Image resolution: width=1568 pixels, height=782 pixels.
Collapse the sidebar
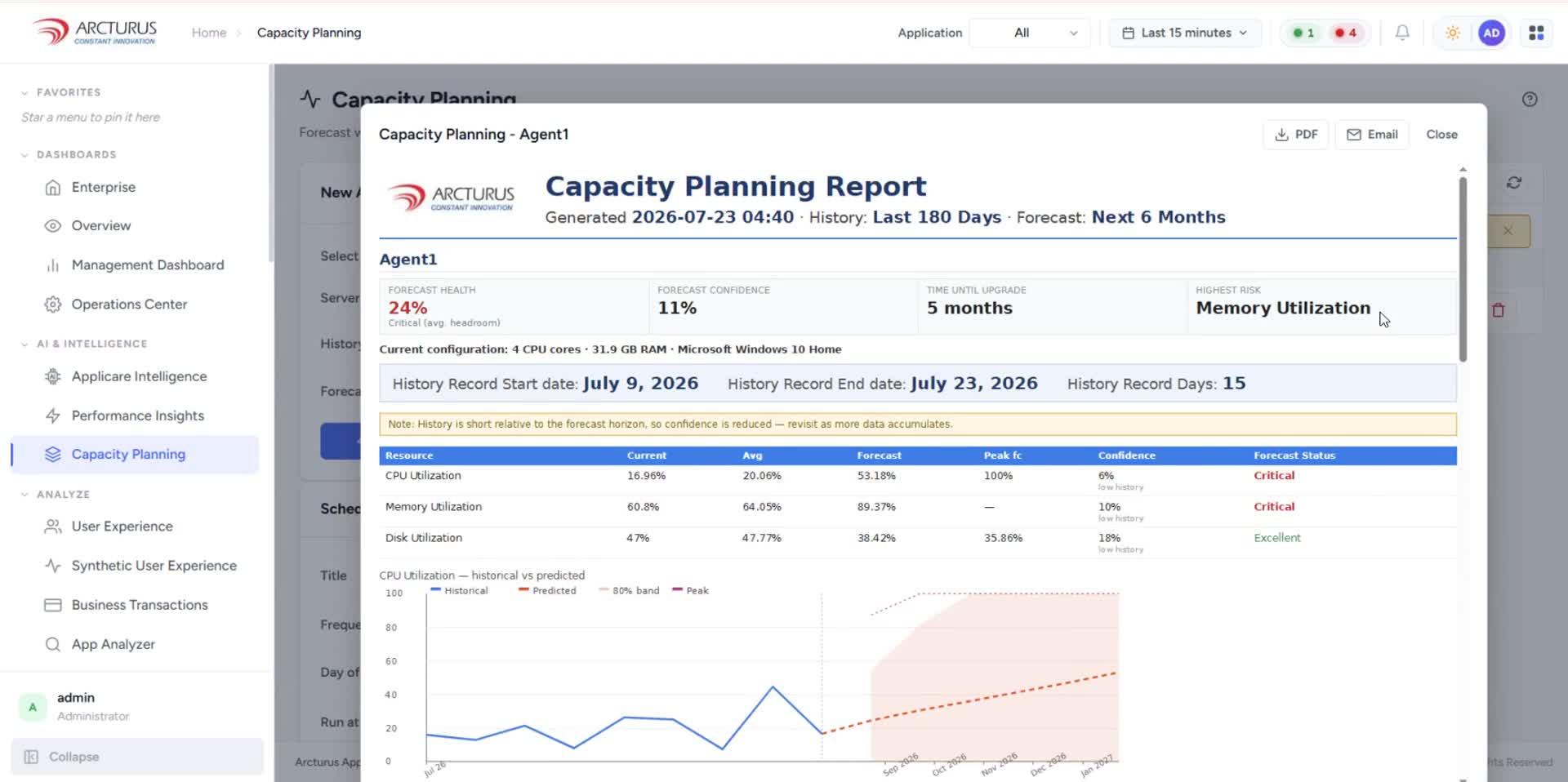coord(137,757)
